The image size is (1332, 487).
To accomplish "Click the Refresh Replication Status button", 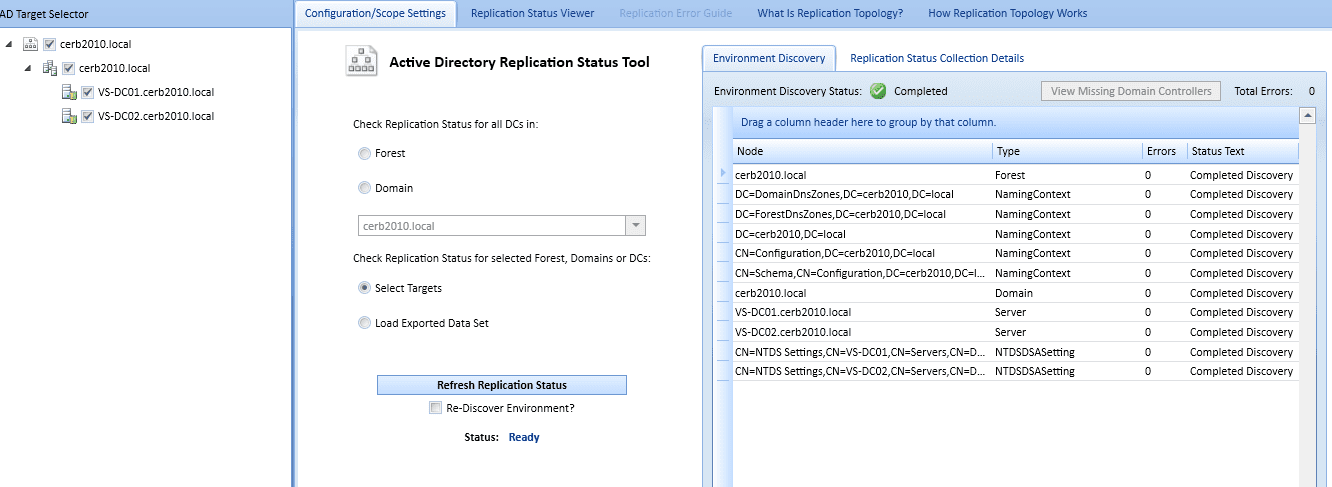I will [502, 385].
